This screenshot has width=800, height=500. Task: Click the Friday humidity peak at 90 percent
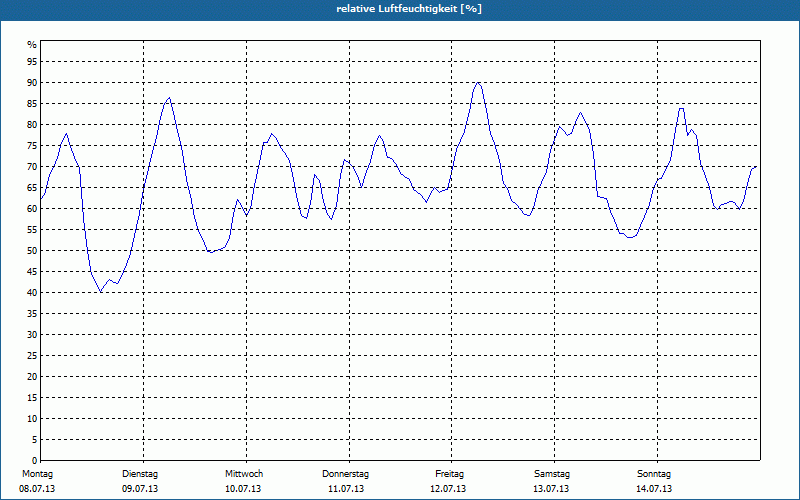478,83
